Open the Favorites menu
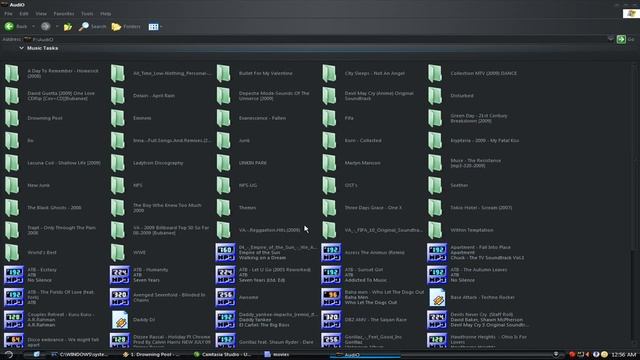 click(x=64, y=13)
